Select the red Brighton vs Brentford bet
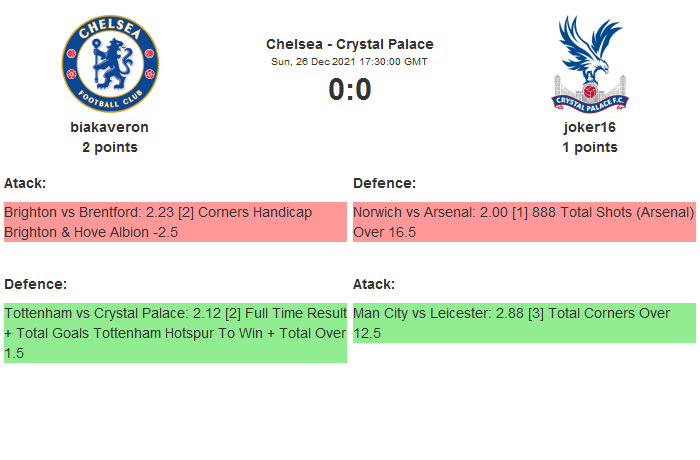Screen dimensions: 700x460 175,222
